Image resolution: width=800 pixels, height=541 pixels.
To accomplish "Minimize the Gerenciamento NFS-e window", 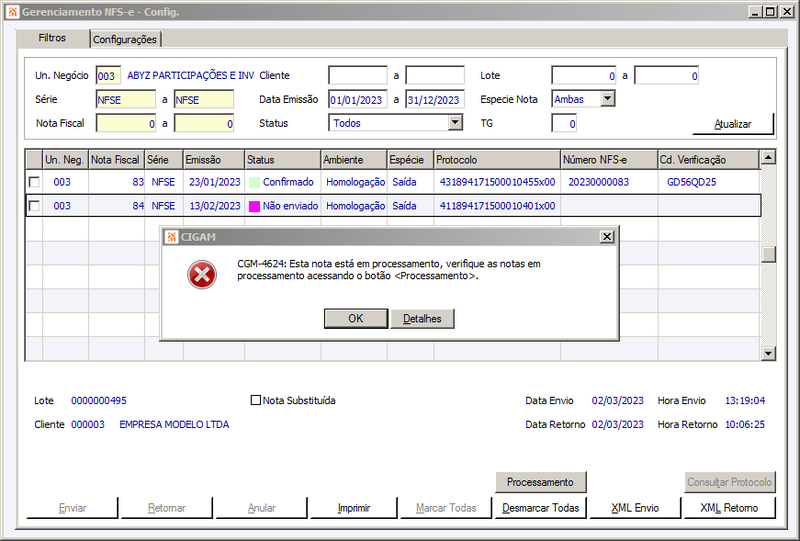I will (x=756, y=11).
